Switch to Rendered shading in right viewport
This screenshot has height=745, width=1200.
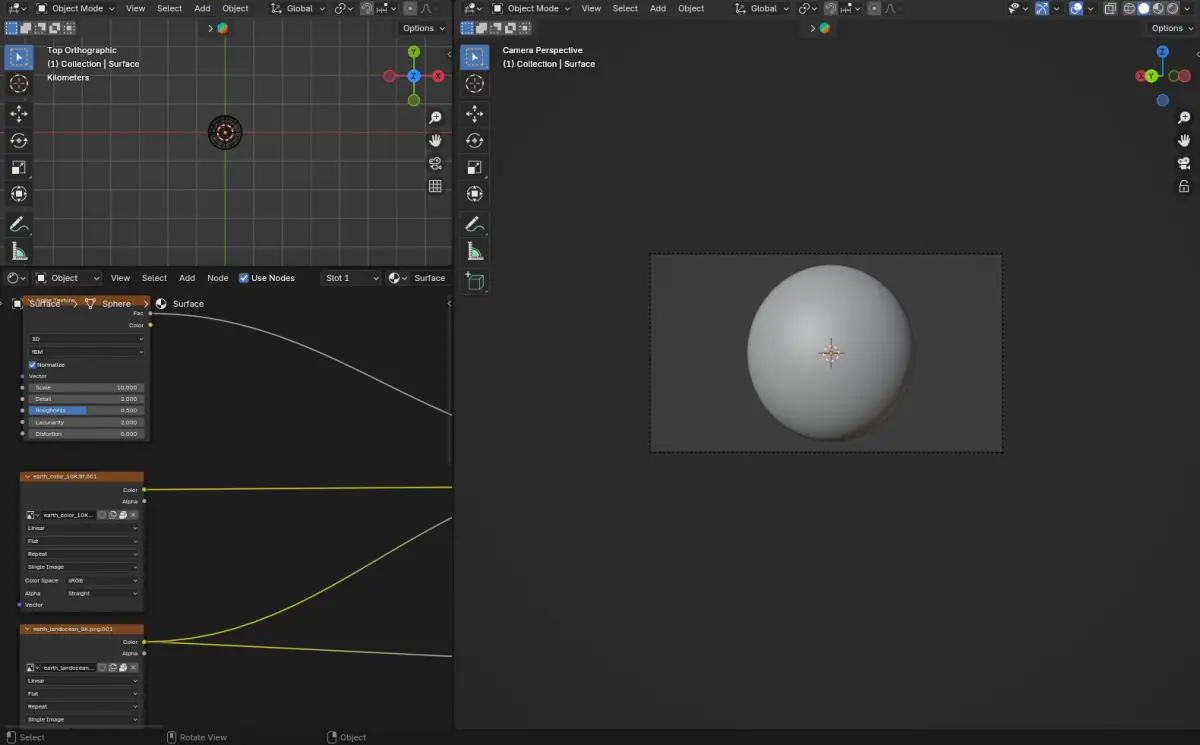pyautogui.click(x=1172, y=8)
